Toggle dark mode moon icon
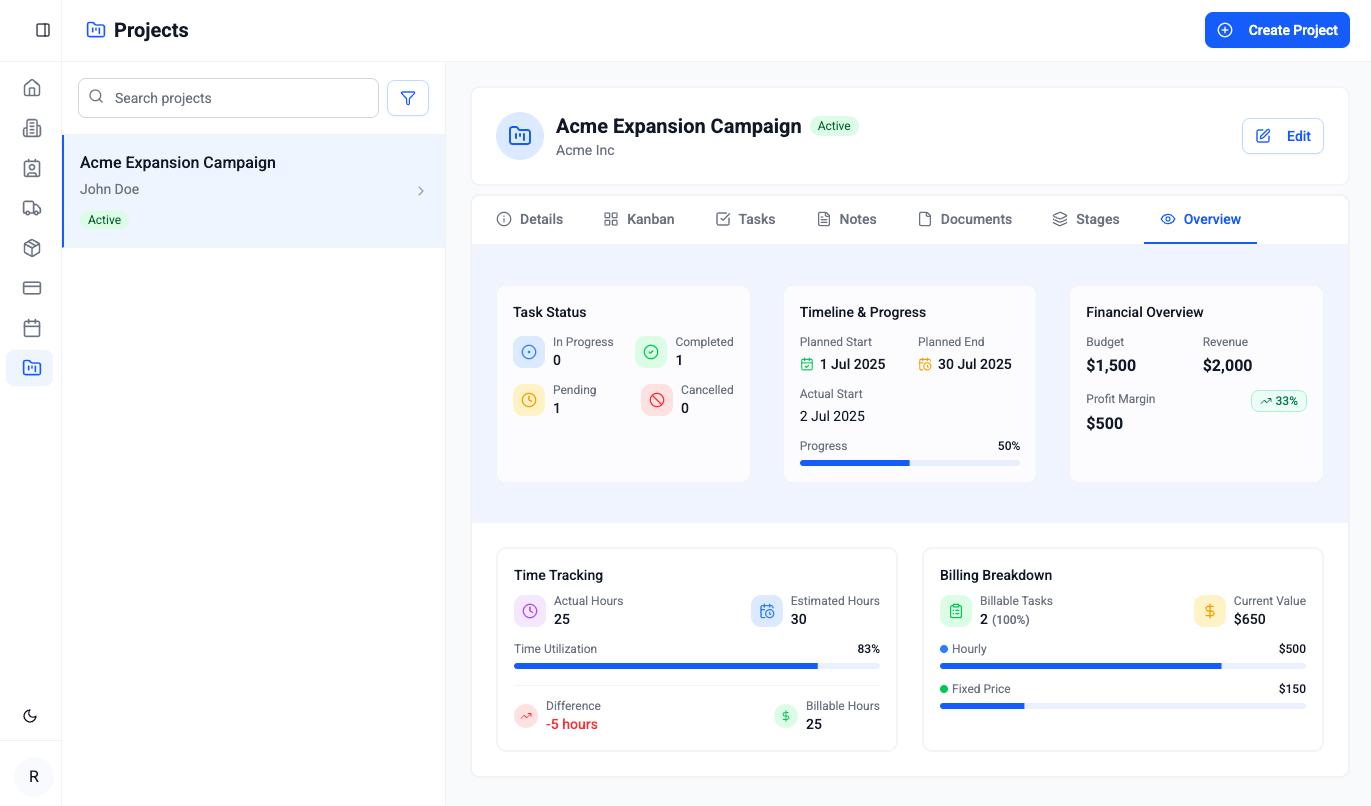 coord(30,716)
